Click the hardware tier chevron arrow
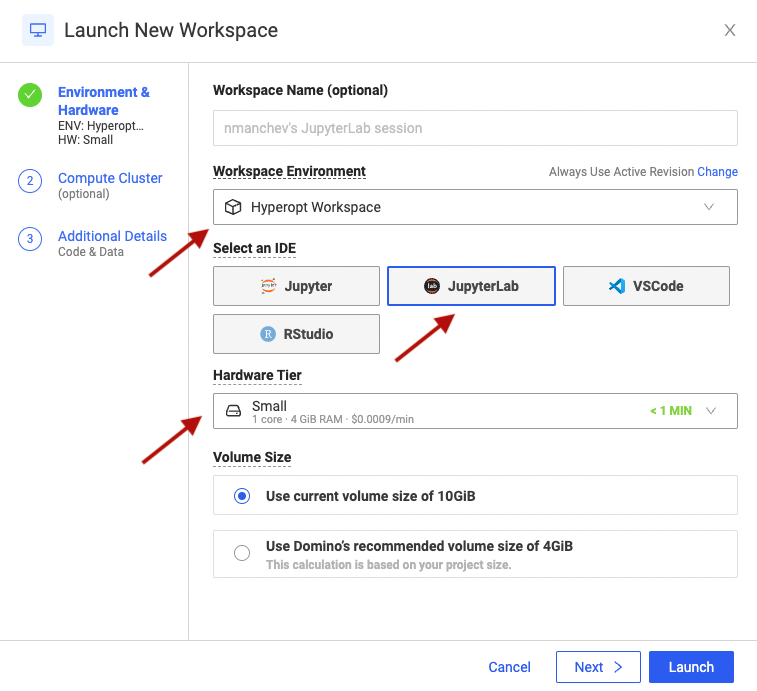Screen dimensions: 757x691 (x=711, y=411)
